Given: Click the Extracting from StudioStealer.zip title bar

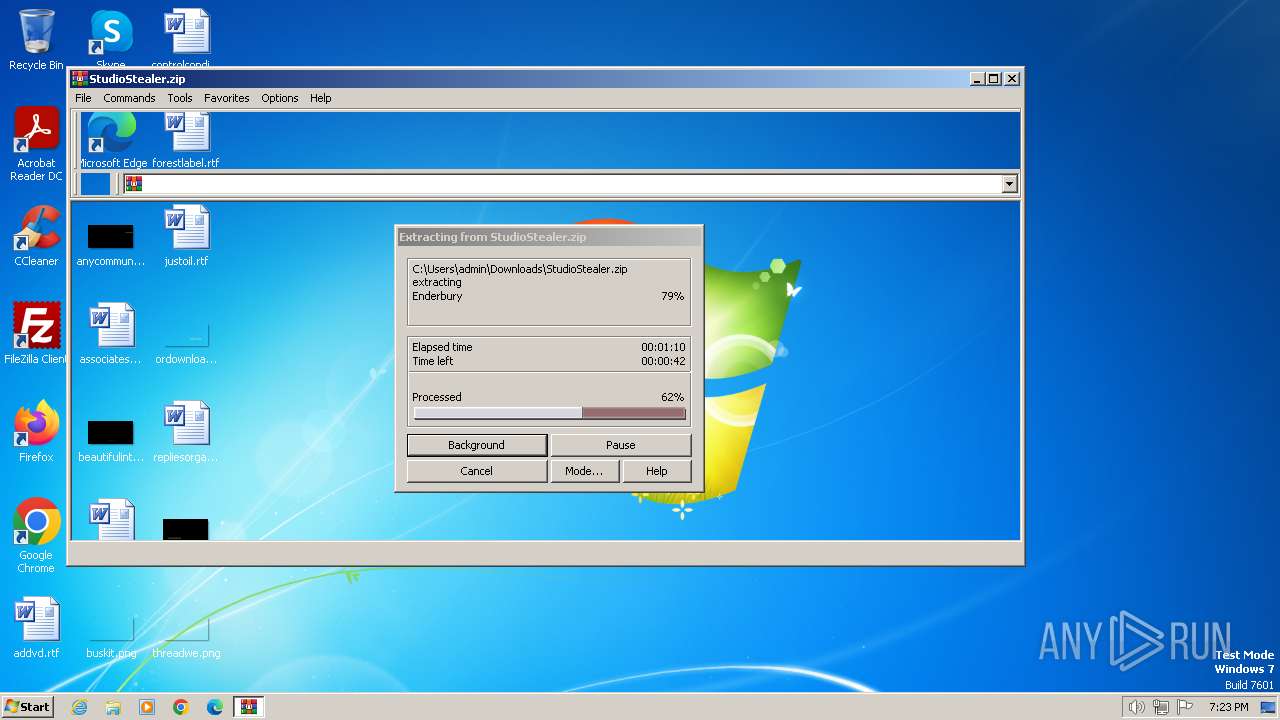Looking at the screenshot, I should [x=549, y=237].
